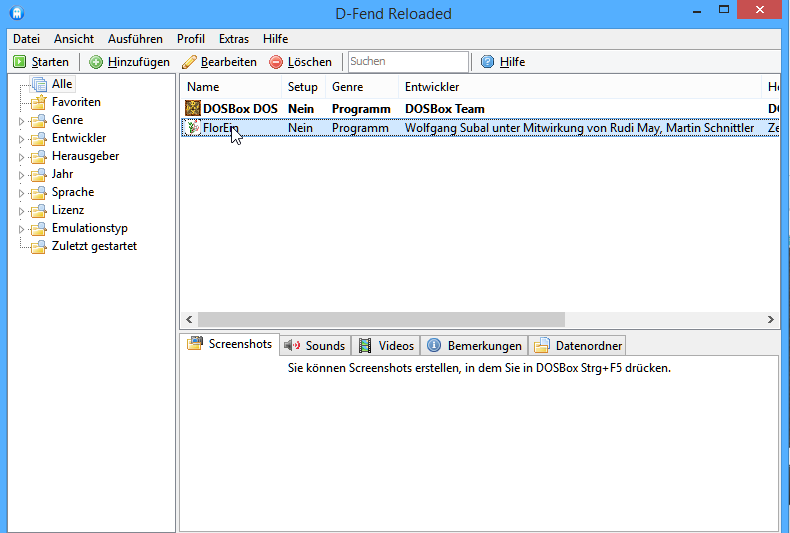Click the Screenshots tab icon

point(195,344)
